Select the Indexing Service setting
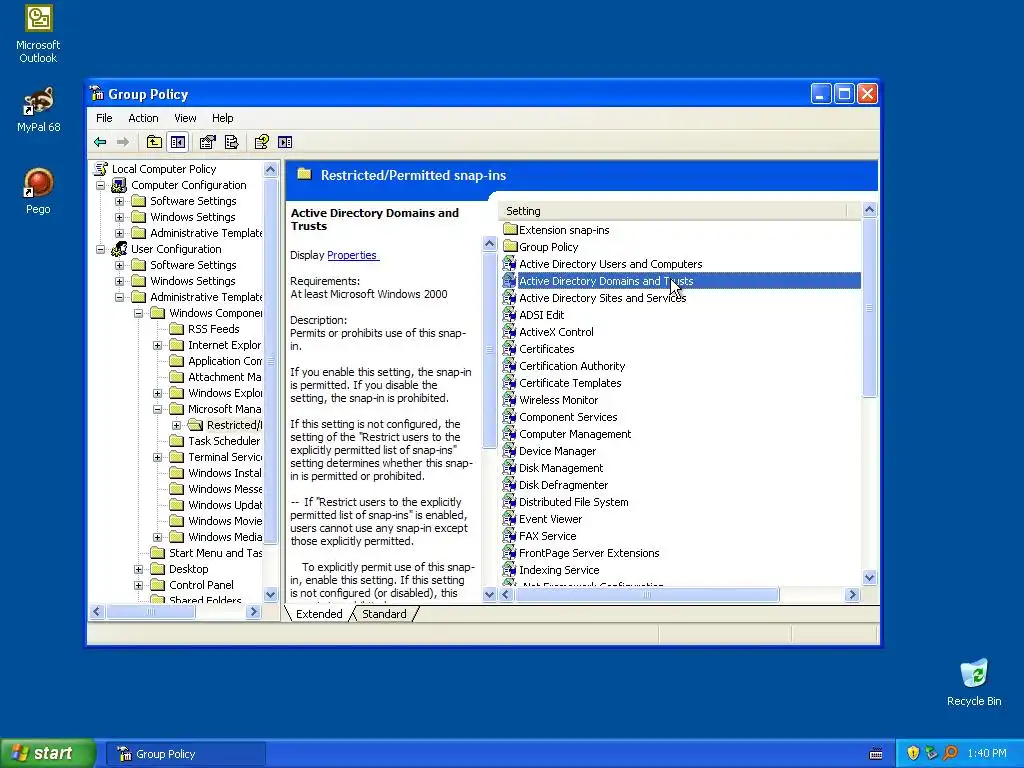 [559, 569]
